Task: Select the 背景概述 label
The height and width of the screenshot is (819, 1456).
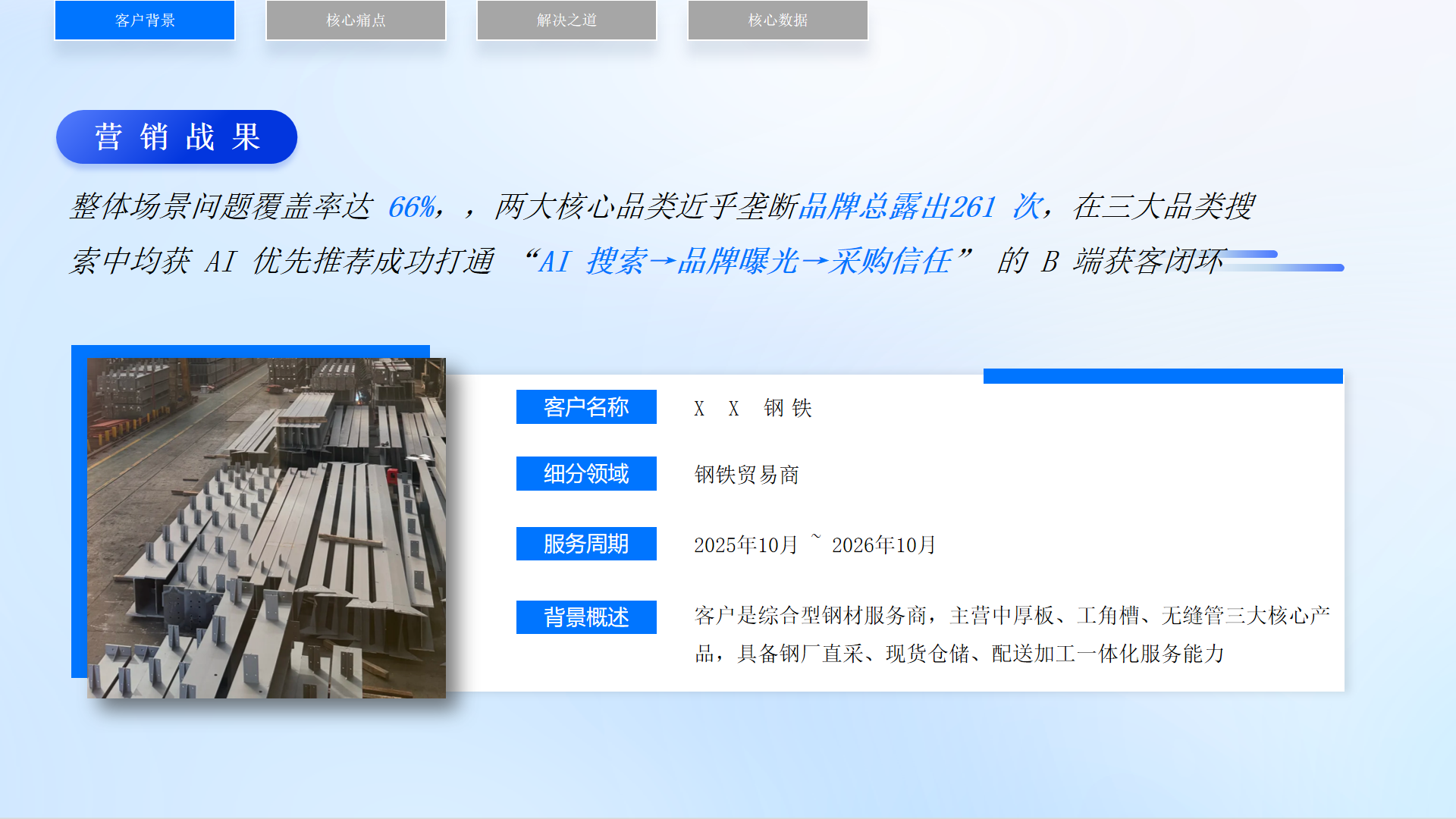Action: coord(586,617)
